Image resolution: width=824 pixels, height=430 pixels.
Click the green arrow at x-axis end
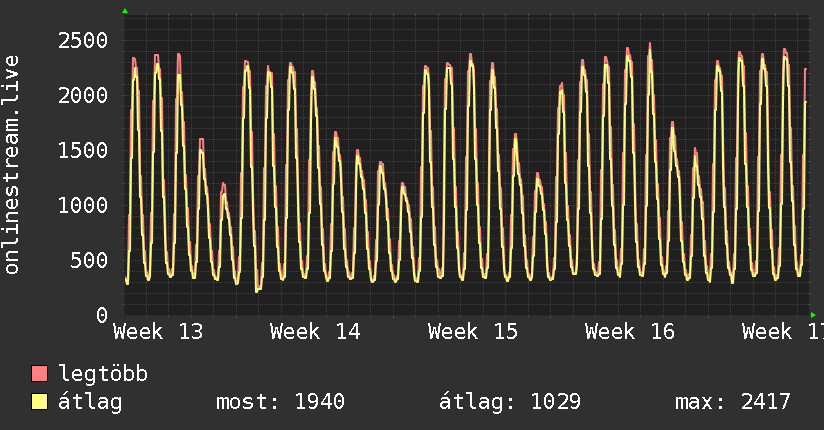(813, 315)
